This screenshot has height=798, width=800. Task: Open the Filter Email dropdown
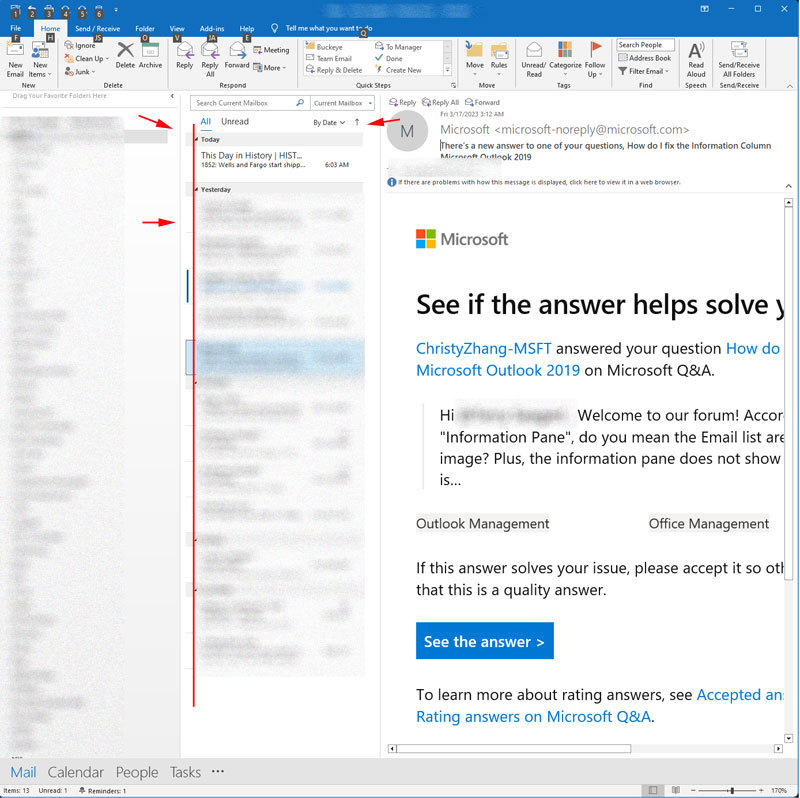point(643,71)
